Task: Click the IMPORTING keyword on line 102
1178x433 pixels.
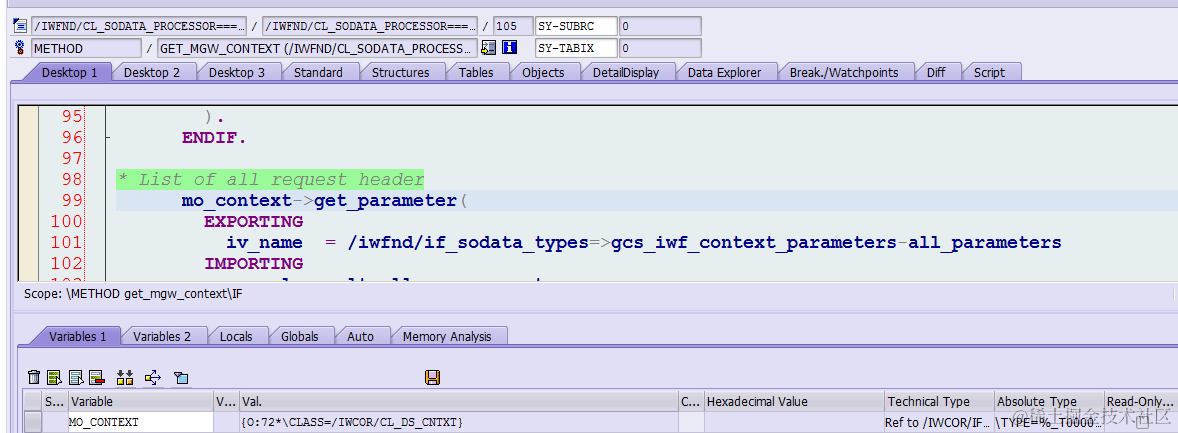Action: (x=253, y=264)
